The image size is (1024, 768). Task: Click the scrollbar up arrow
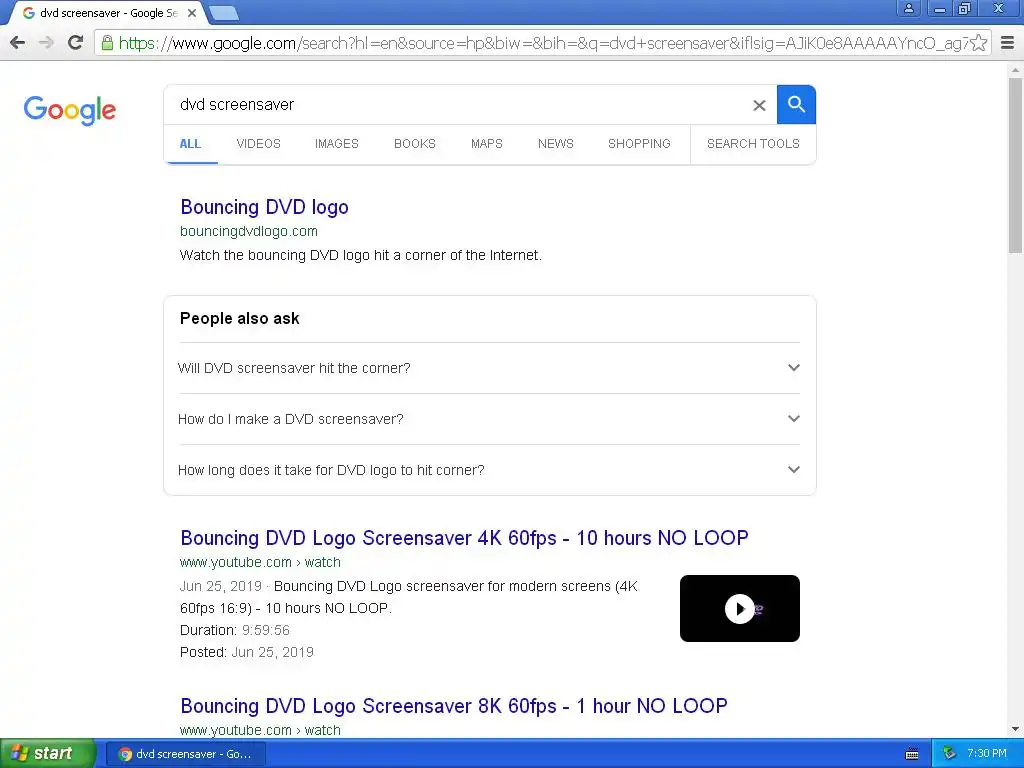coord(1015,69)
